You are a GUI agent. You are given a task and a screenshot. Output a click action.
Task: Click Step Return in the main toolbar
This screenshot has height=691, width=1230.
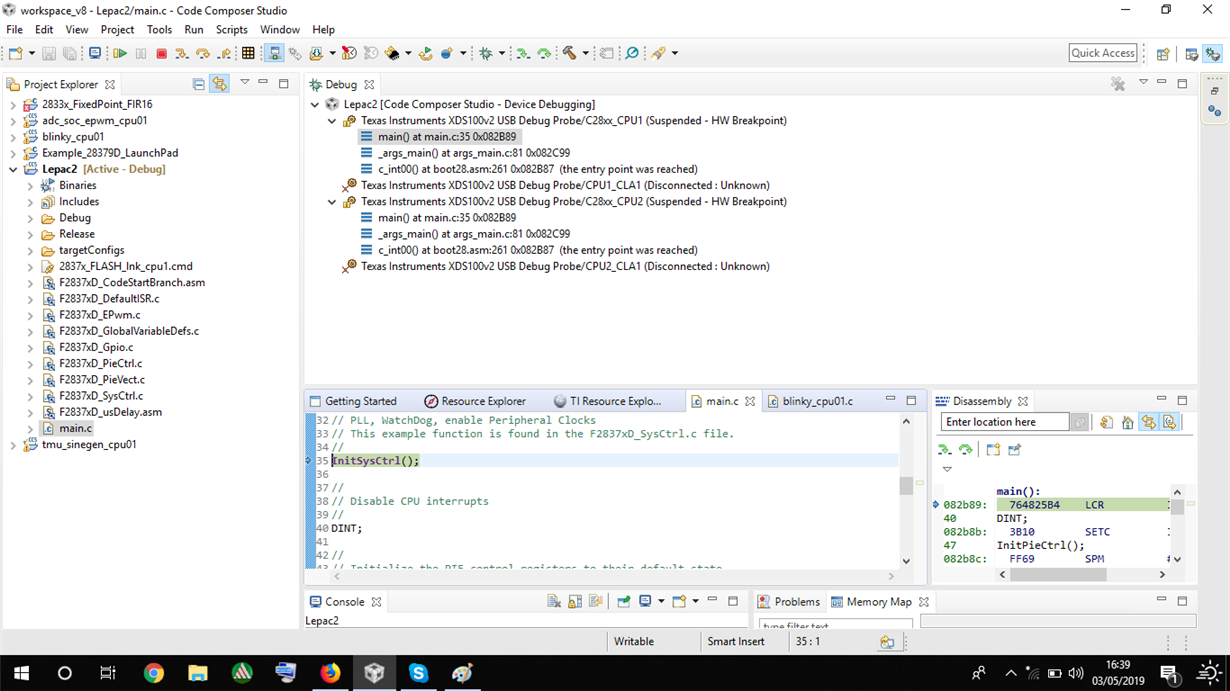(225, 53)
